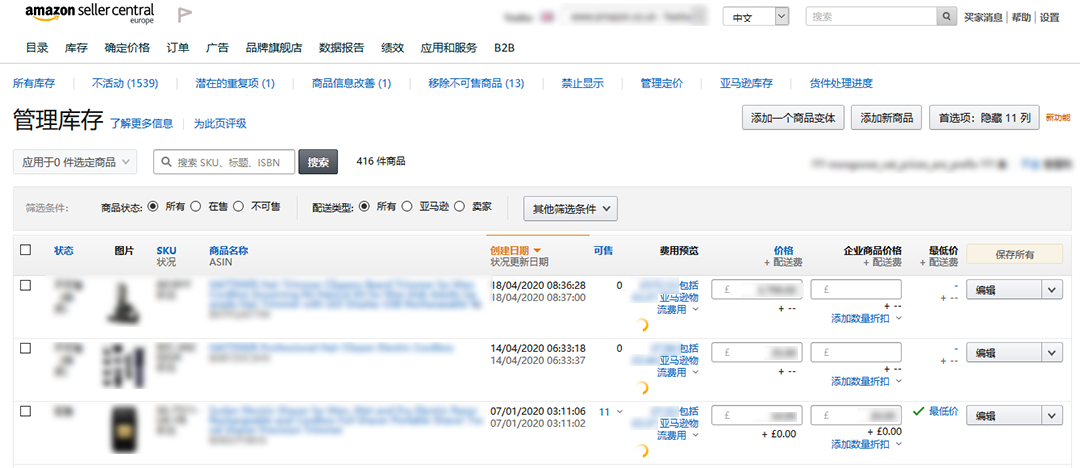Image resolution: width=1080 pixels, height=468 pixels.
Task: Open the third product's thumbnail image
Action: tap(123, 429)
